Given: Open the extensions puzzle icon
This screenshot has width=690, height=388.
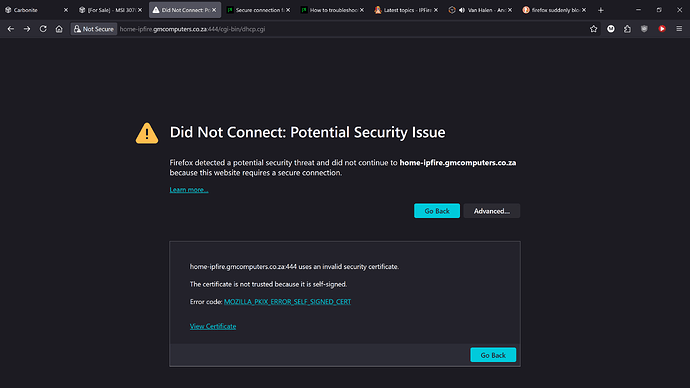Looking at the screenshot, I should click(627, 29).
